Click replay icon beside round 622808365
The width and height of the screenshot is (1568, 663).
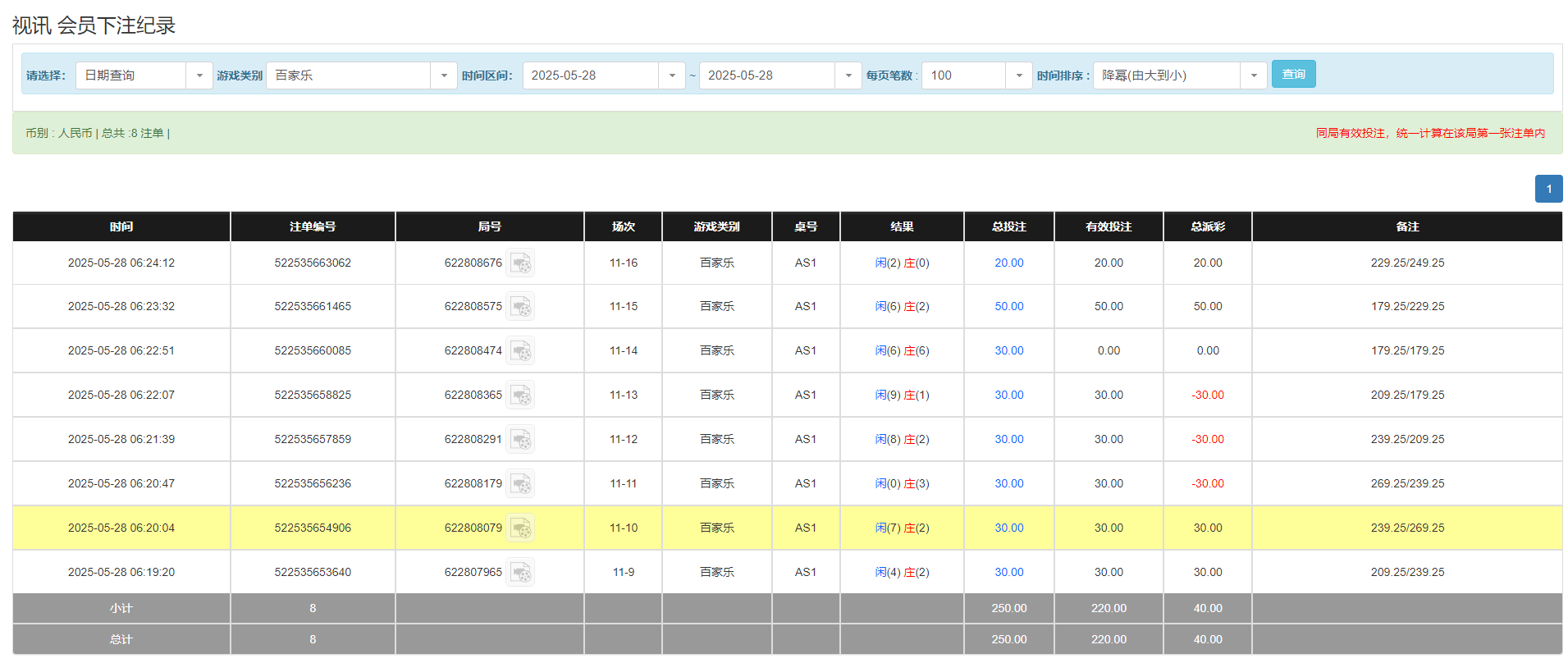tap(520, 396)
